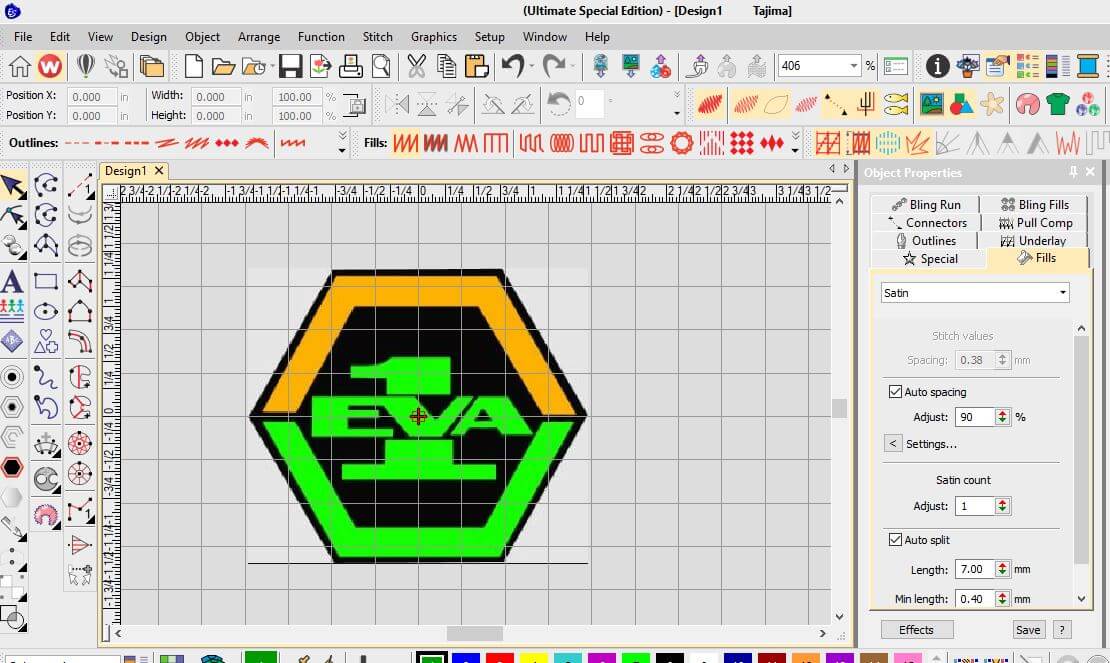Toggle the Auto split checkbox

click(895, 539)
